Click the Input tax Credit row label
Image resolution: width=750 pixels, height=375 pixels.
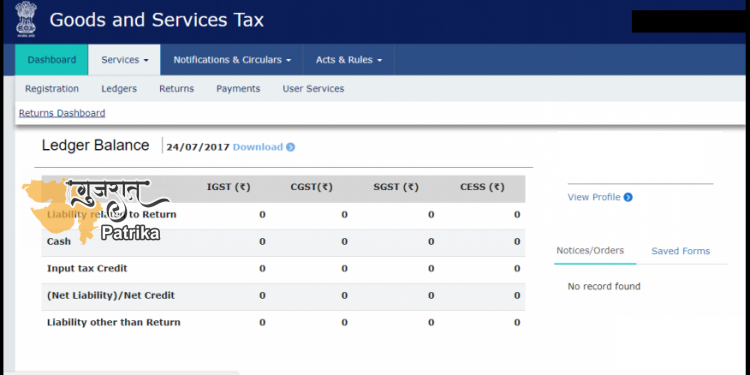pos(87,269)
